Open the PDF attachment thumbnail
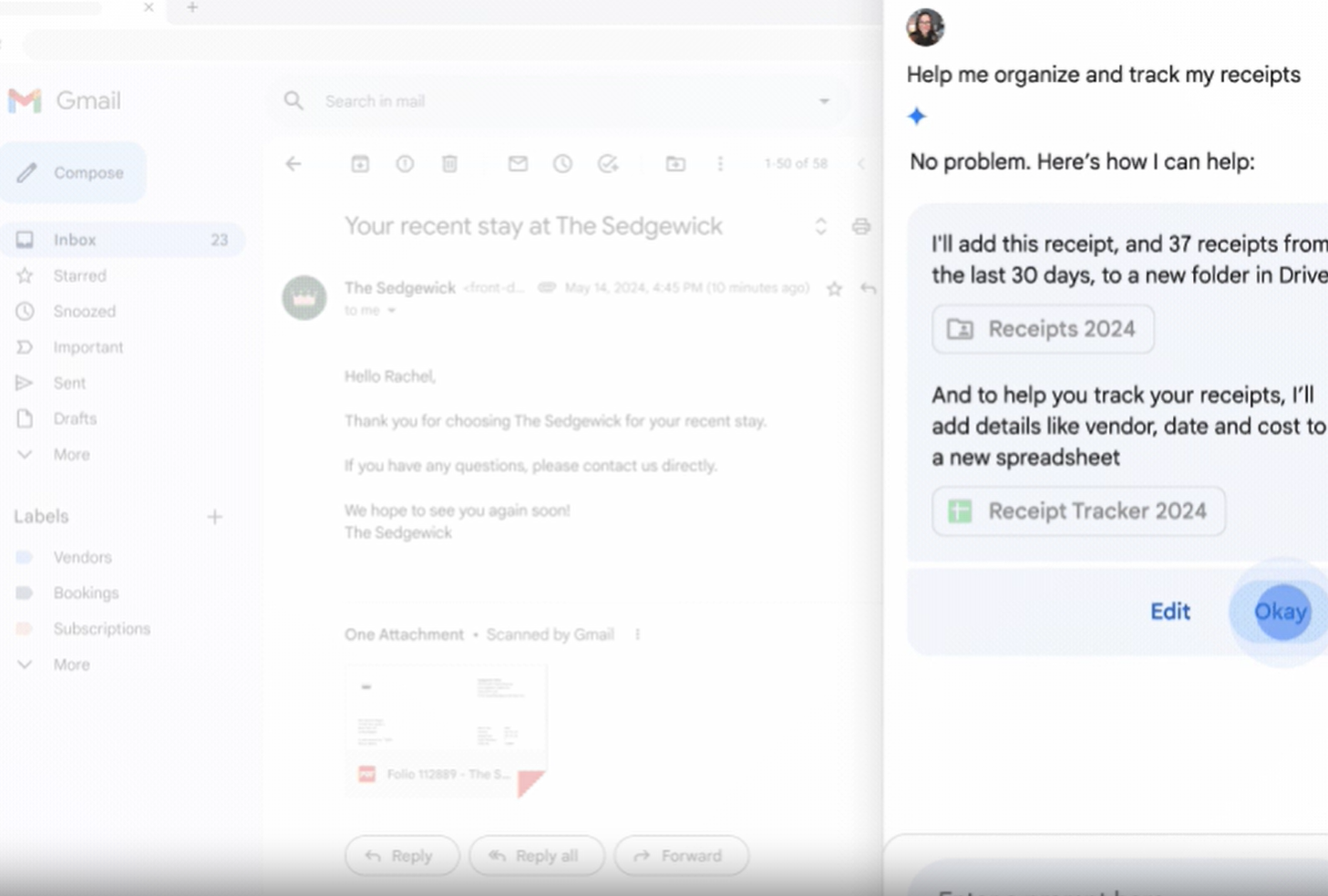 pos(446,729)
